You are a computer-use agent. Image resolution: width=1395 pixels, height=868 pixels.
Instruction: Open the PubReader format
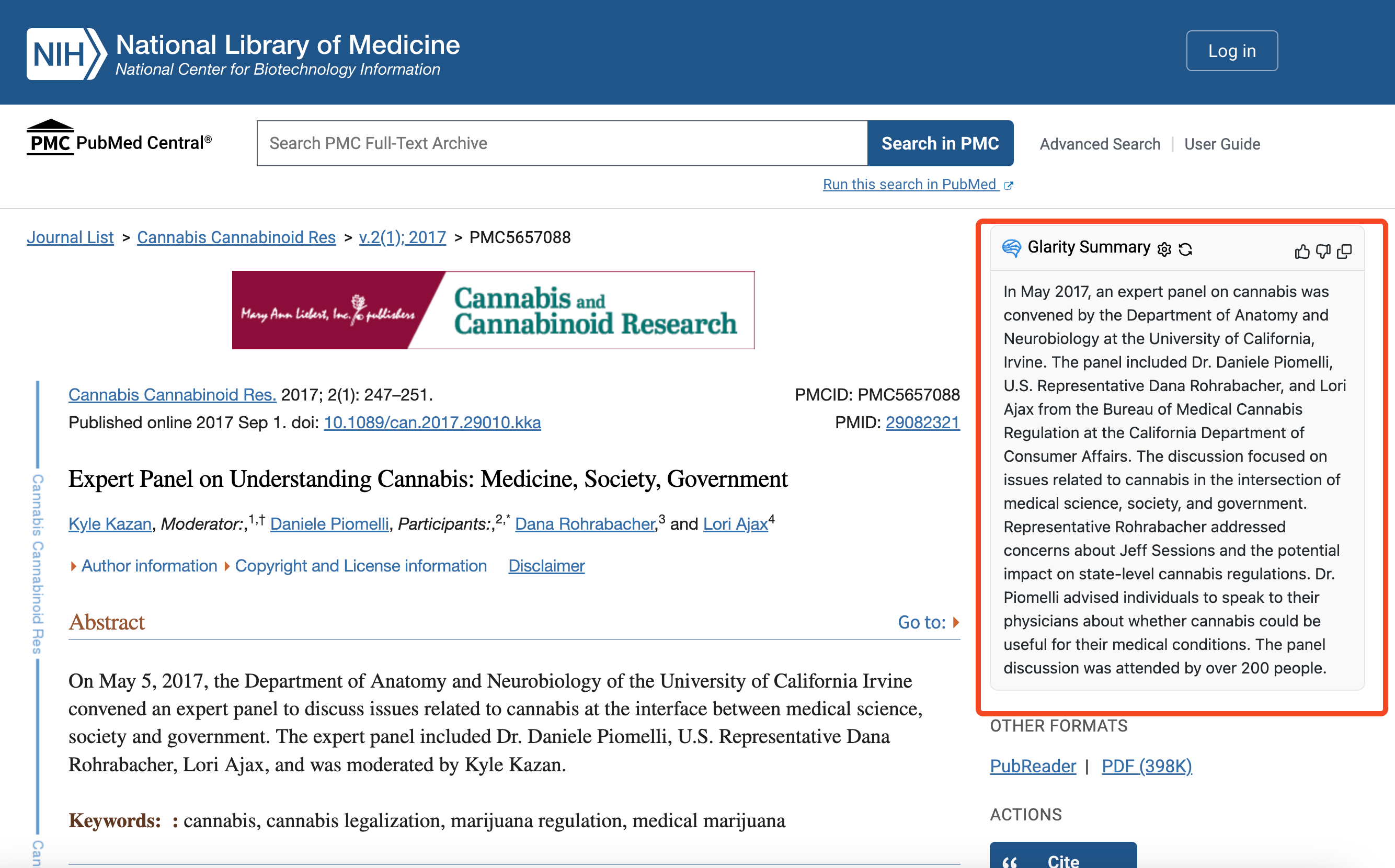[1033, 766]
